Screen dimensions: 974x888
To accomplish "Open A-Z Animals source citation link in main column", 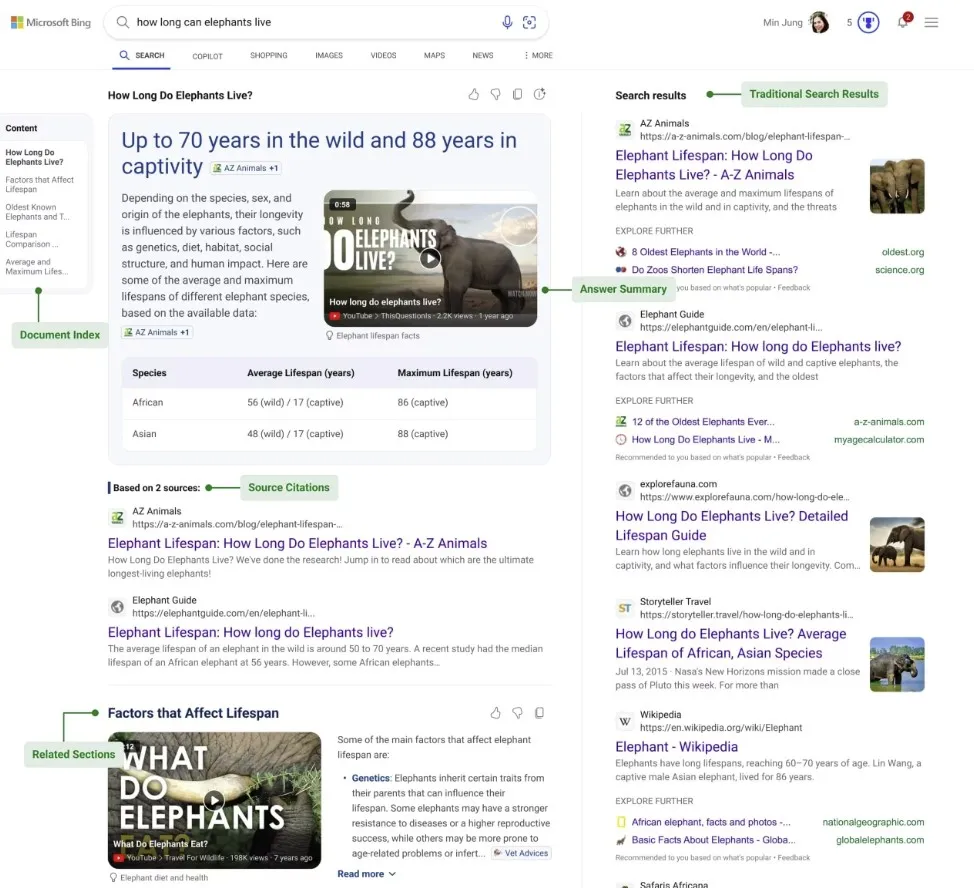I will pyautogui.click(x=297, y=543).
